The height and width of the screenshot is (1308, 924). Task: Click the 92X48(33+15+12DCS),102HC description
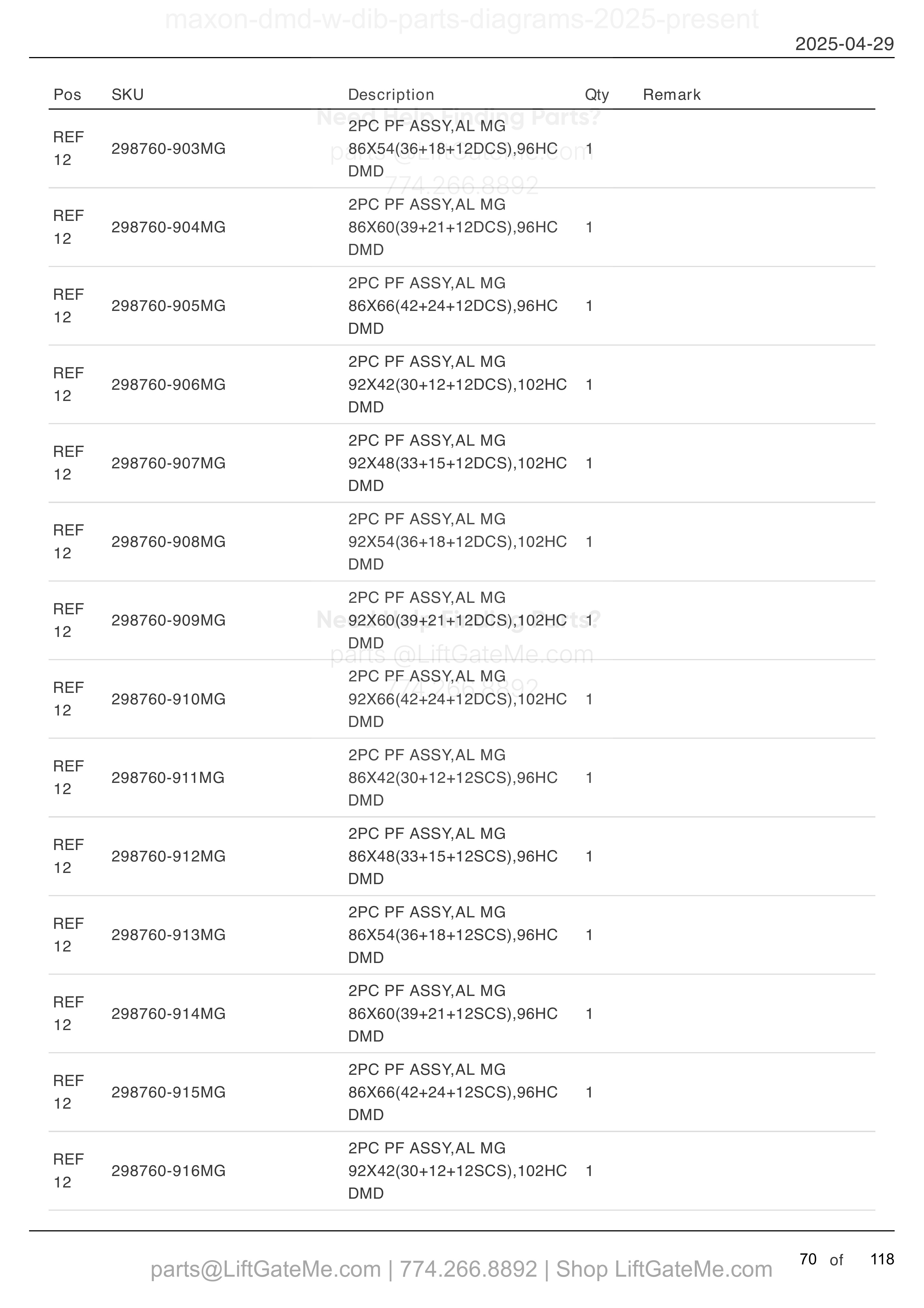pyautogui.click(x=458, y=463)
